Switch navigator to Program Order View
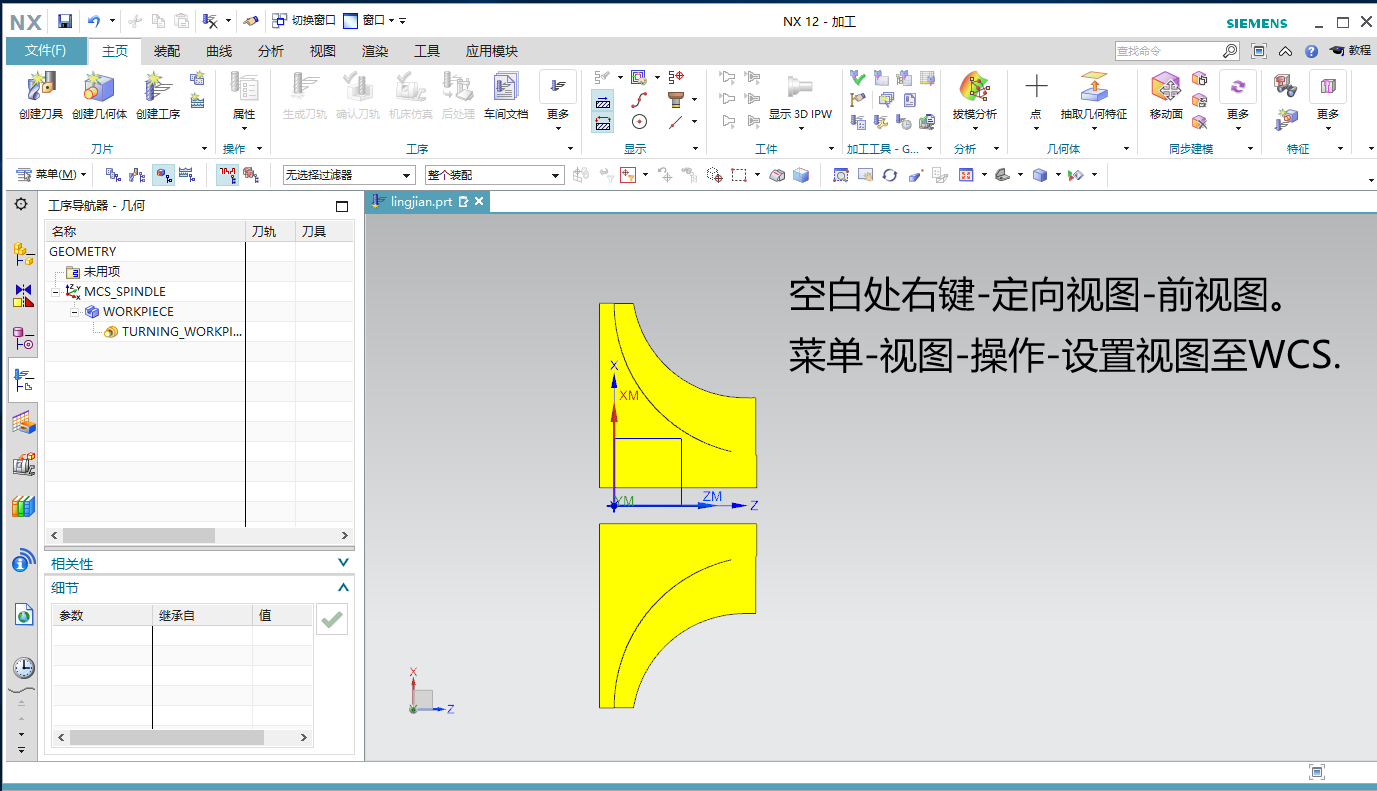The width and height of the screenshot is (1377, 791). pyautogui.click(x=113, y=175)
